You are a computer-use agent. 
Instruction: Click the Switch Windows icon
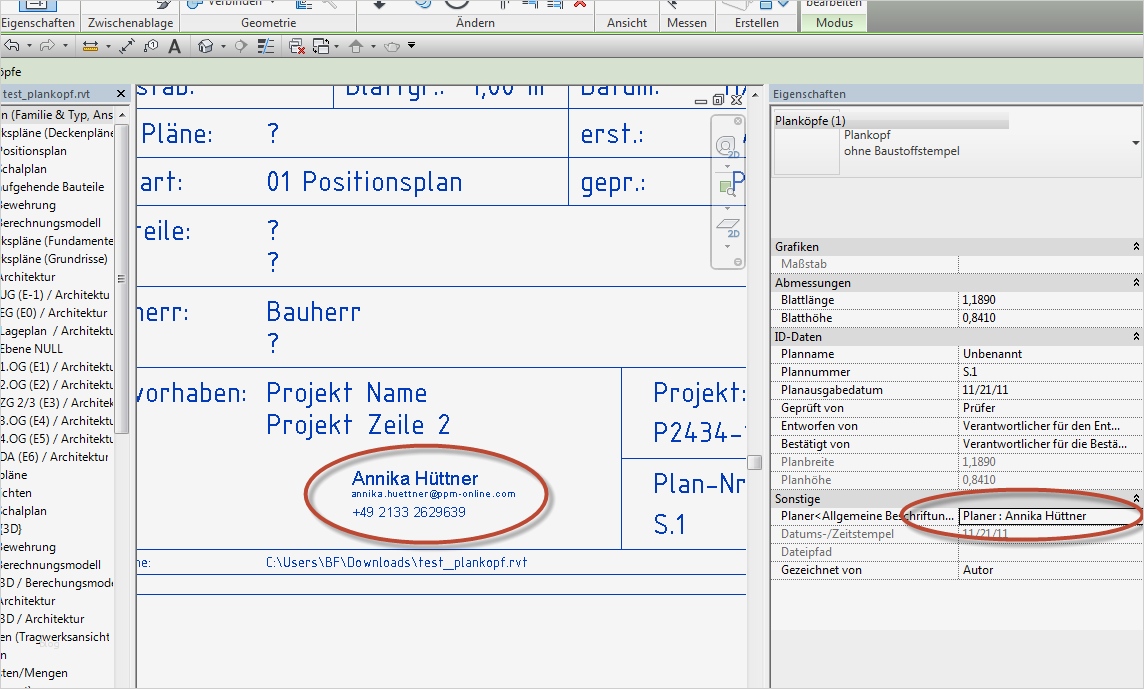click(320, 46)
